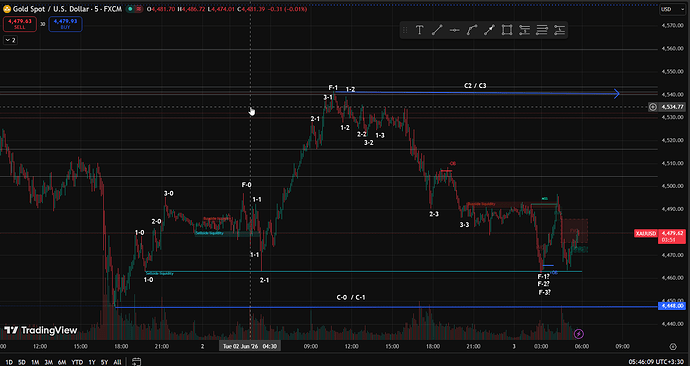
Task: Set range to 6M
Action: pos(62,362)
